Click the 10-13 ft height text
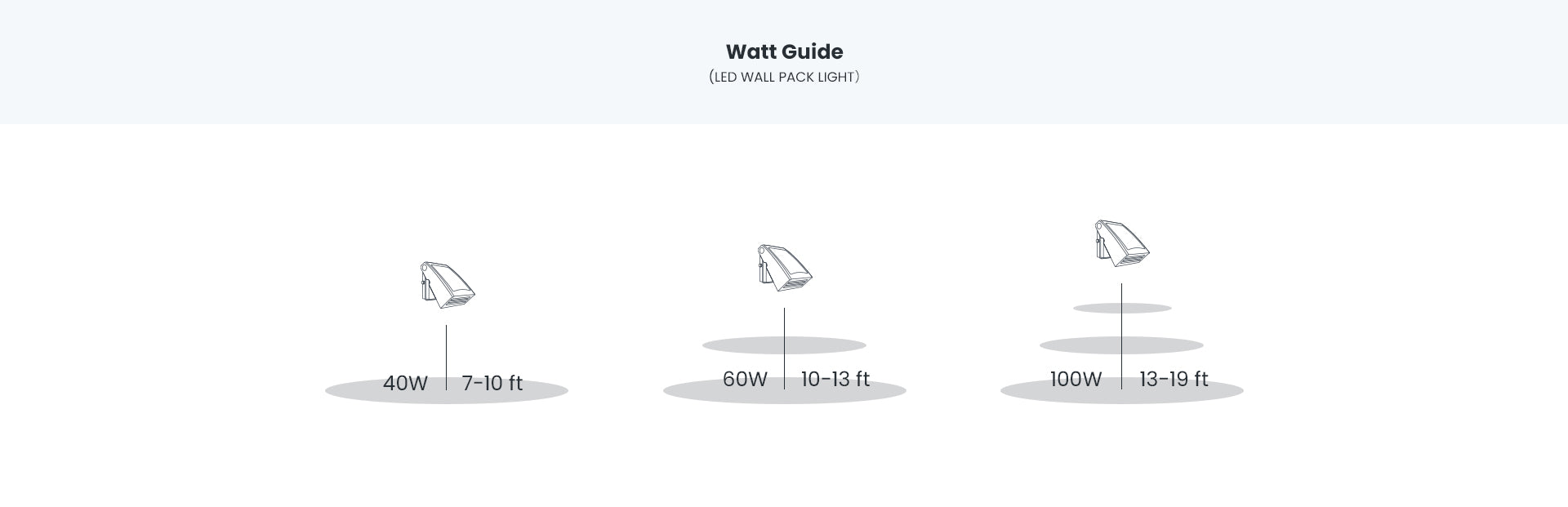Screen dimensions: 1568x507 (x=835, y=379)
